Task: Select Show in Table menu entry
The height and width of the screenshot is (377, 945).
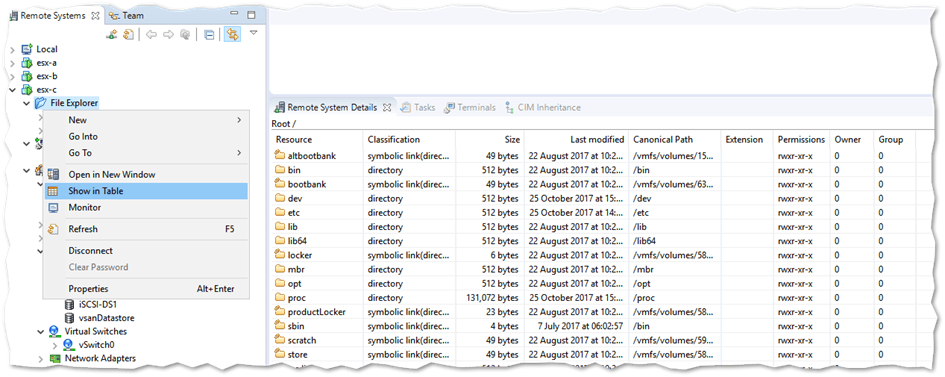Action: pyautogui.click(x=145, y=191)
